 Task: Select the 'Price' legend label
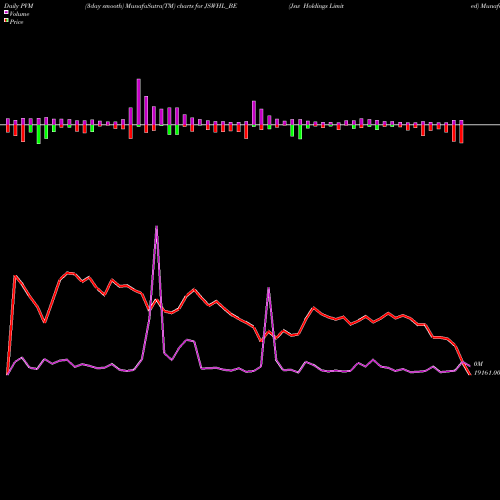tap(16, 22)
